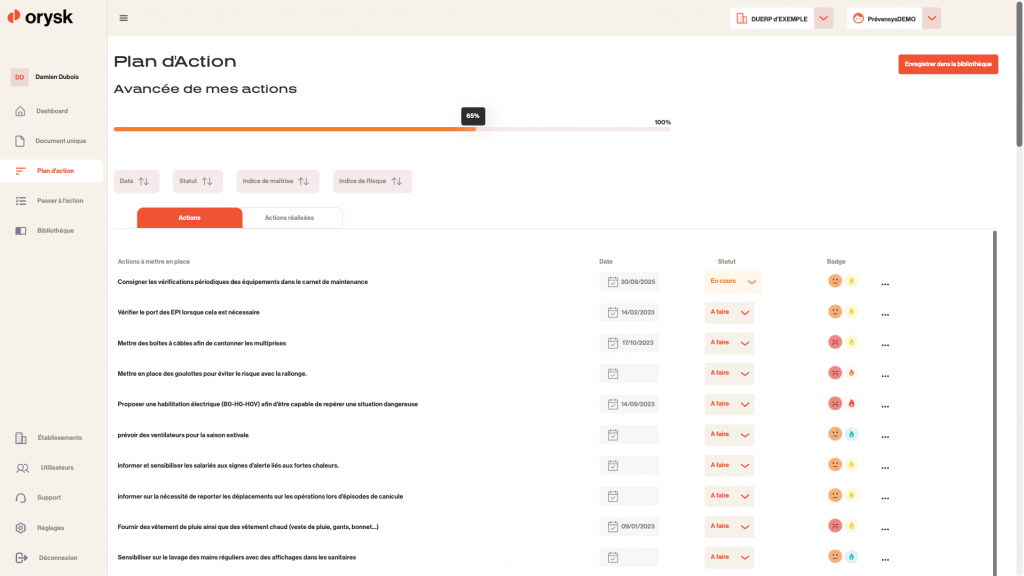Open the Dashboard home icon in sidebar
This screenshot has width=1024, height=576.
[20, 111]
